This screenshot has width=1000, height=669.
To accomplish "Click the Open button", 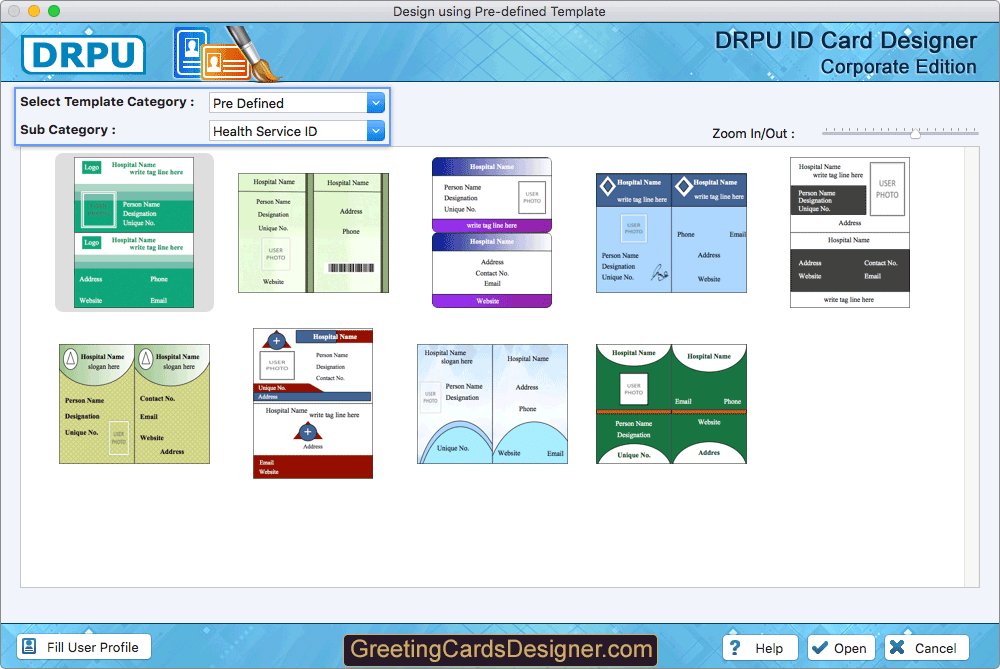I will point(843,648).
